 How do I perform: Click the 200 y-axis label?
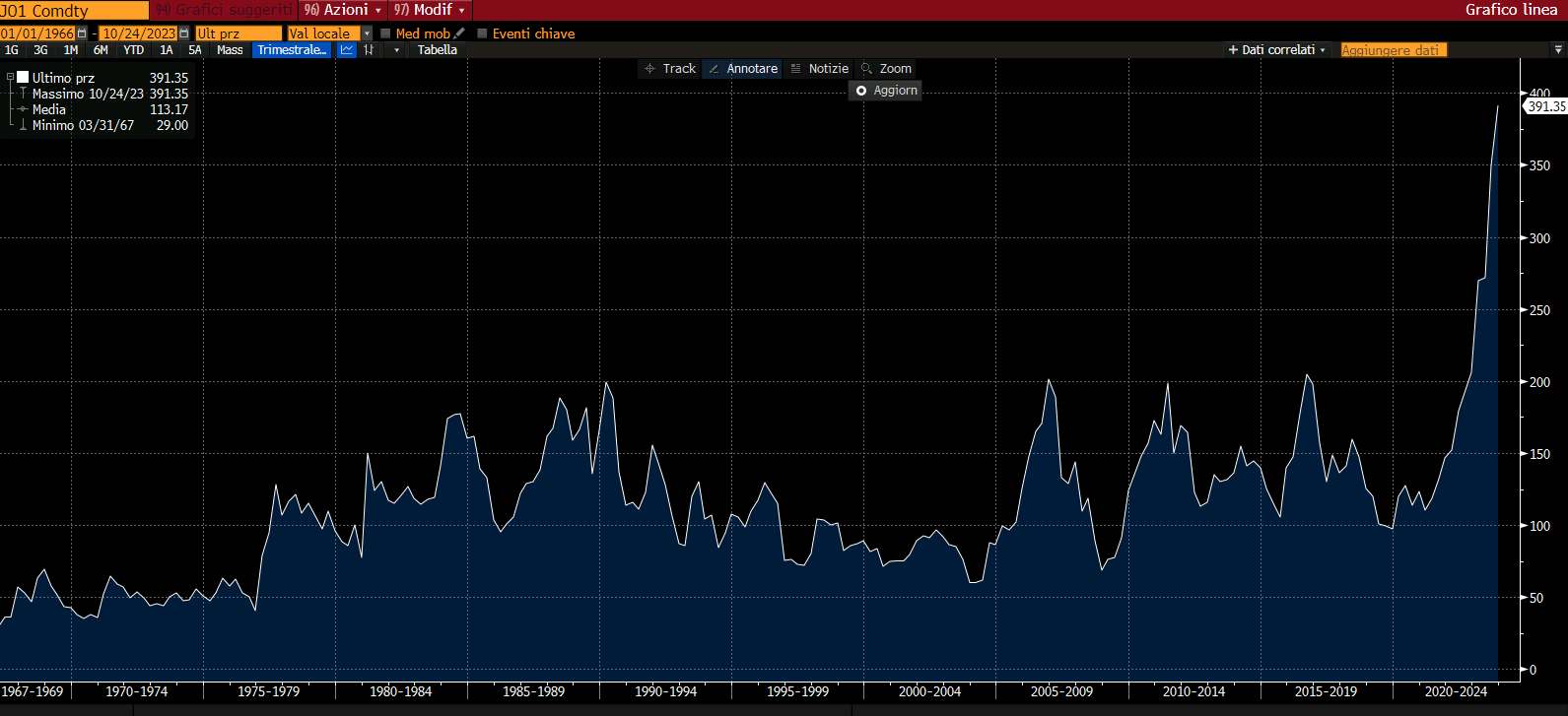[x=1539, y=382]
